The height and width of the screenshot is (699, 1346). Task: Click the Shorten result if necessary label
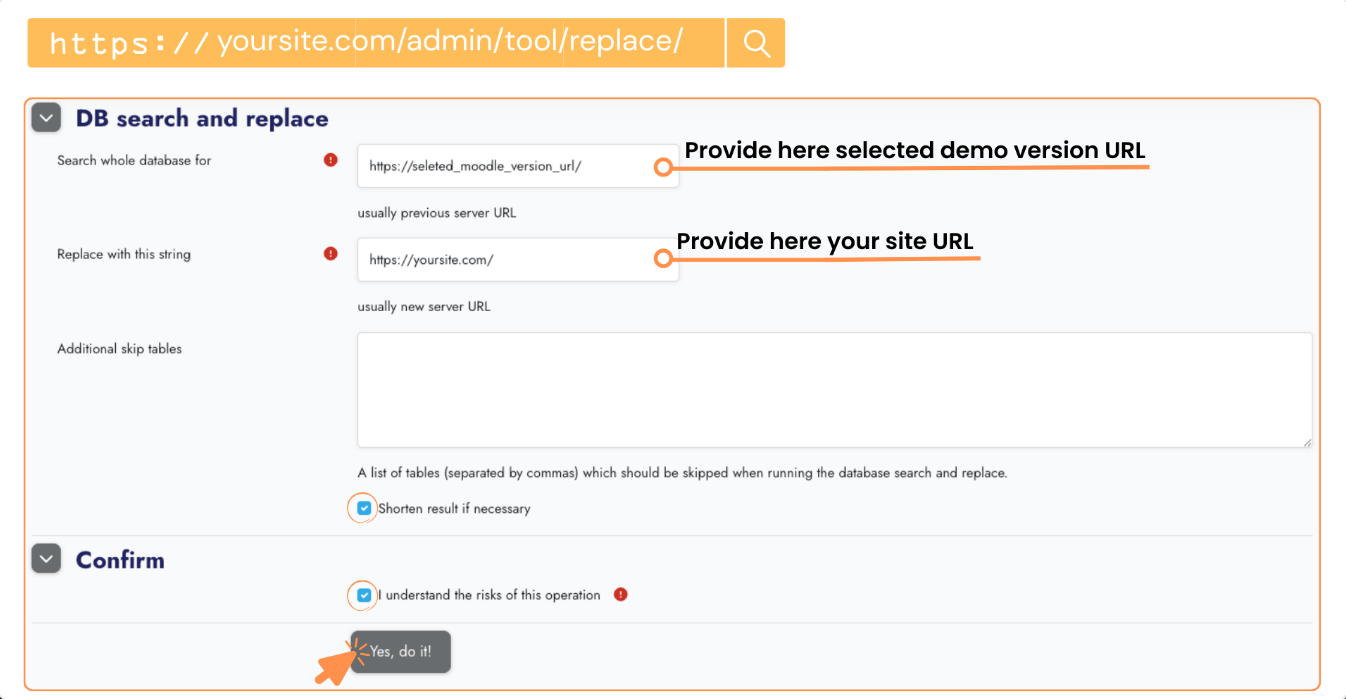454,509
